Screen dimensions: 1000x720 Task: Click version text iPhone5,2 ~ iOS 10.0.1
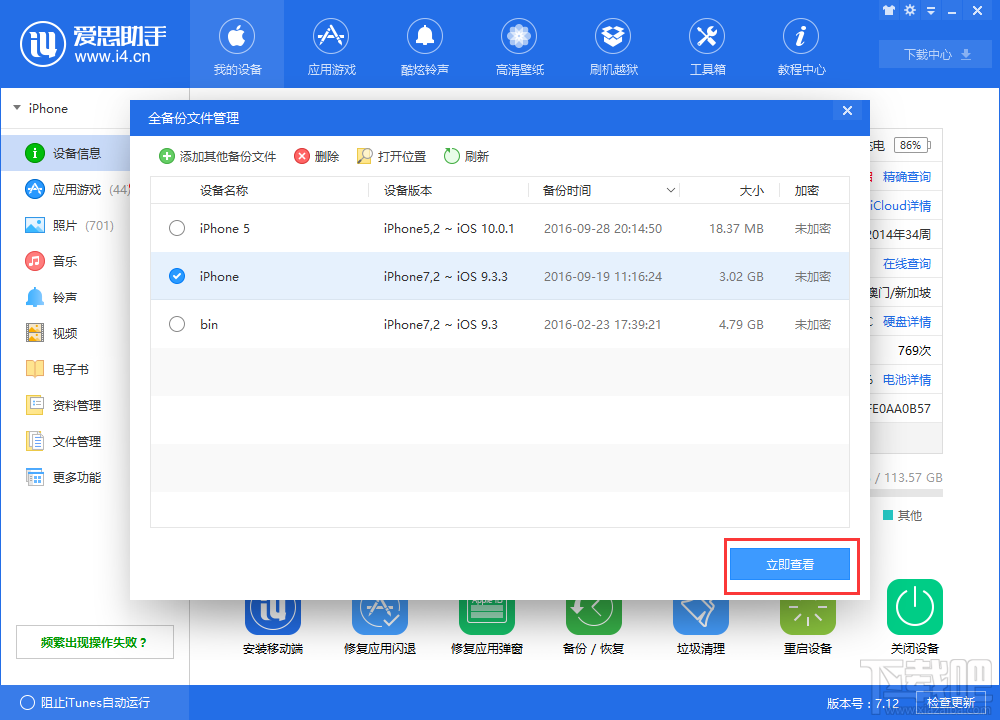tap(449, 228)
